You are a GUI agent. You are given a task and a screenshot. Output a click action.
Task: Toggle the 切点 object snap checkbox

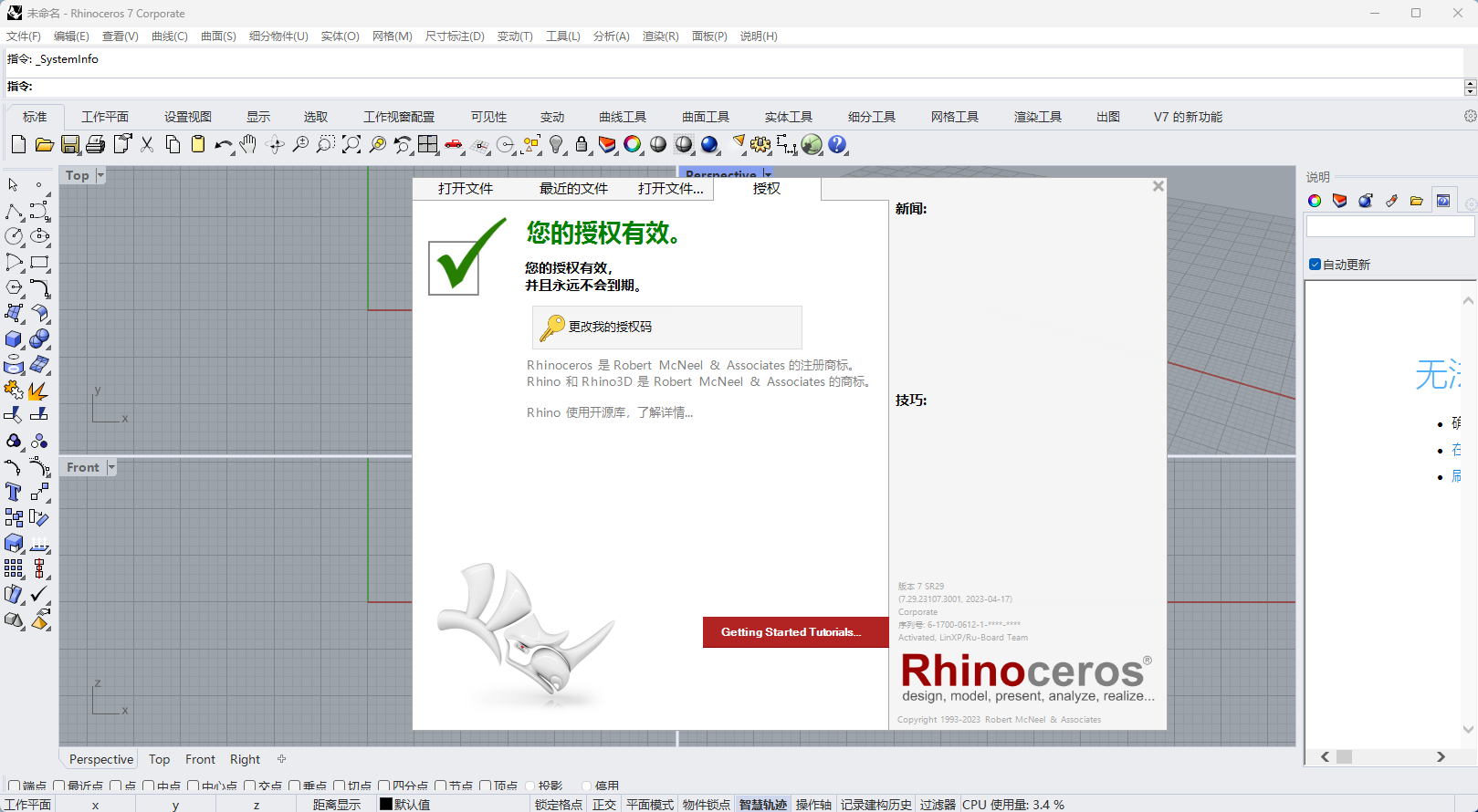point(340,786)
